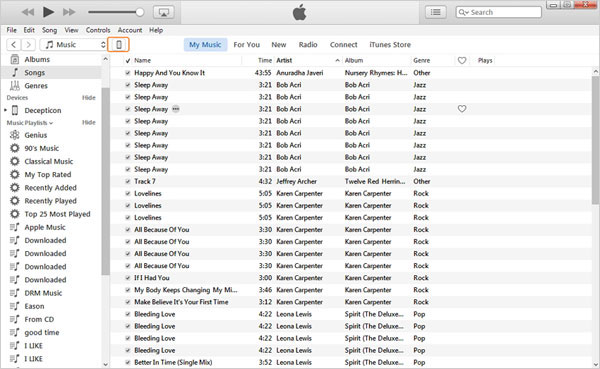The width and height of the screenshot is (600, 369).
Task: Open the DRM Music playlist
Action: click(43, 293)
